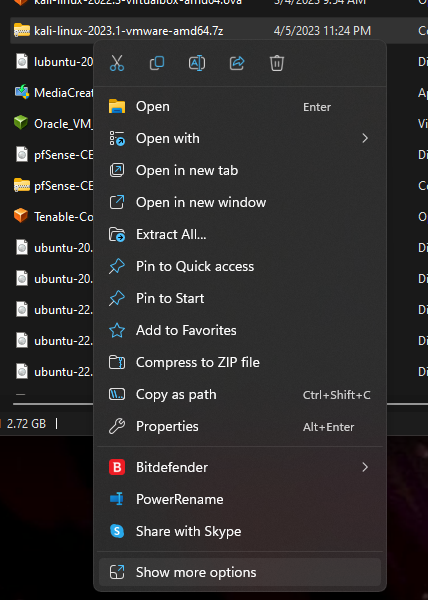The height and width of the screenshot is (600, 428).
Task: Click the Rename icon
Action: coord(197,63)
